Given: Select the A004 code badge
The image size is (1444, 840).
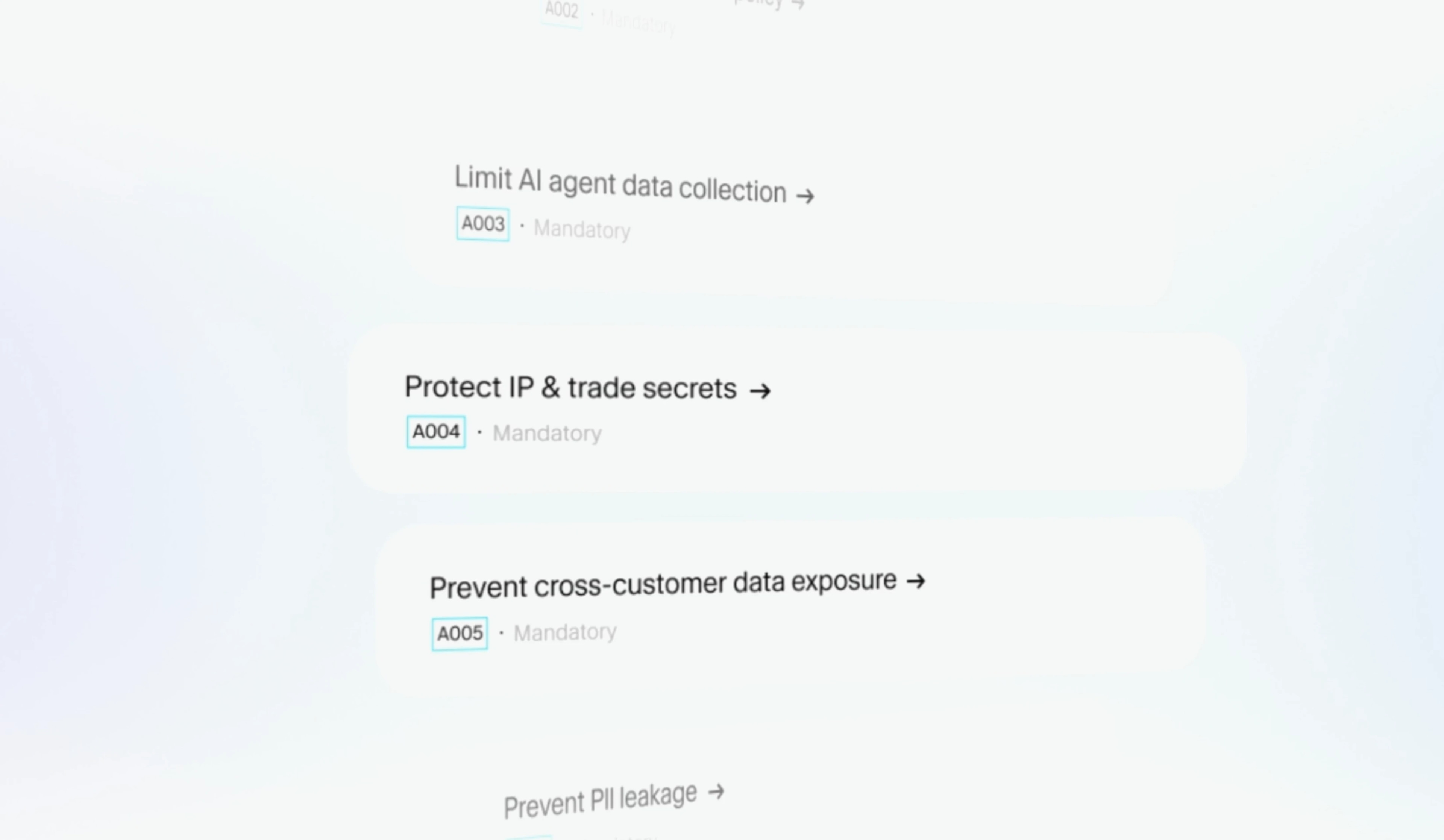Looking at the screenshot, I should pyautogui.click(x=436, y=432).
